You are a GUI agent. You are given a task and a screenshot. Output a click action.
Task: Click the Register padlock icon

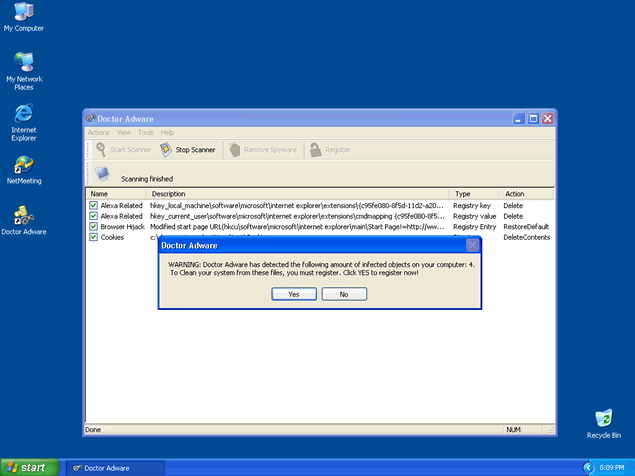coord(315,150)
